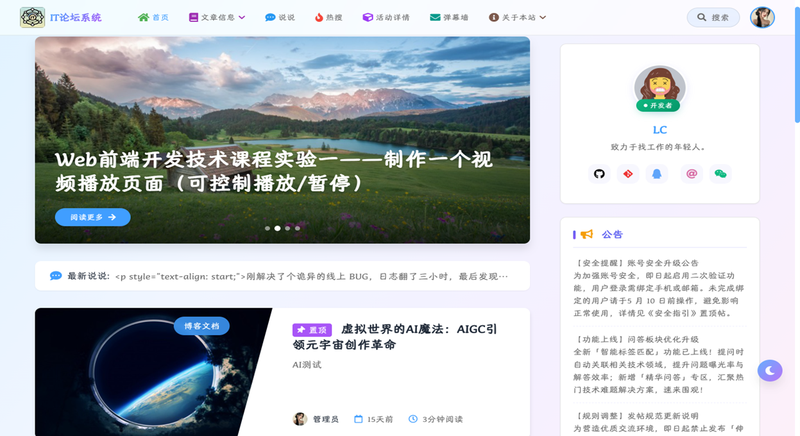Click the 3分钟阅读 reading time
The width and height of the screenshot is (800, 436).
pyautogui.click(x=442, y=419)
